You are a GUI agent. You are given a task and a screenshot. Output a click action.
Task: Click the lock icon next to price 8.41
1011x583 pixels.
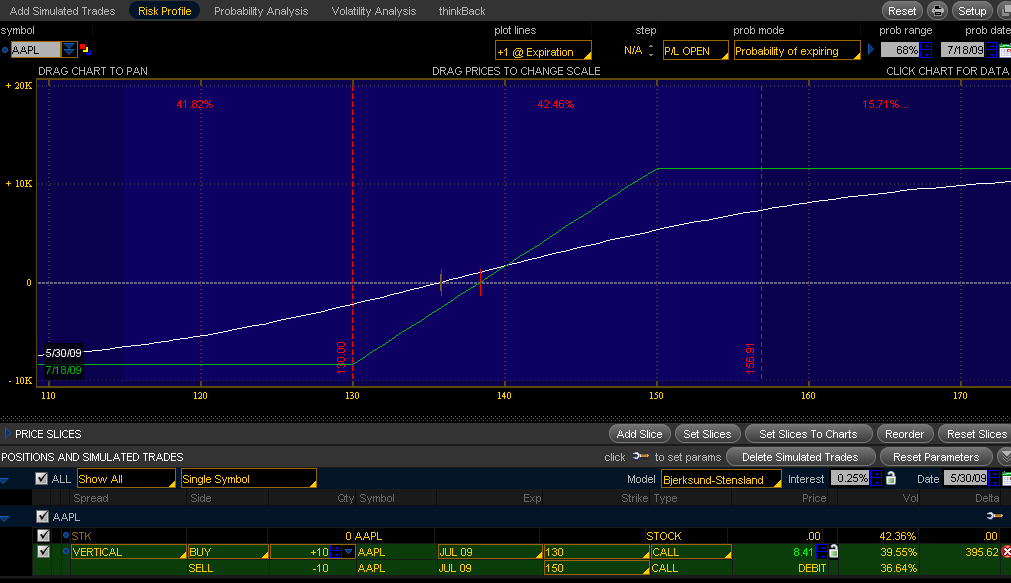pos(833,551)
